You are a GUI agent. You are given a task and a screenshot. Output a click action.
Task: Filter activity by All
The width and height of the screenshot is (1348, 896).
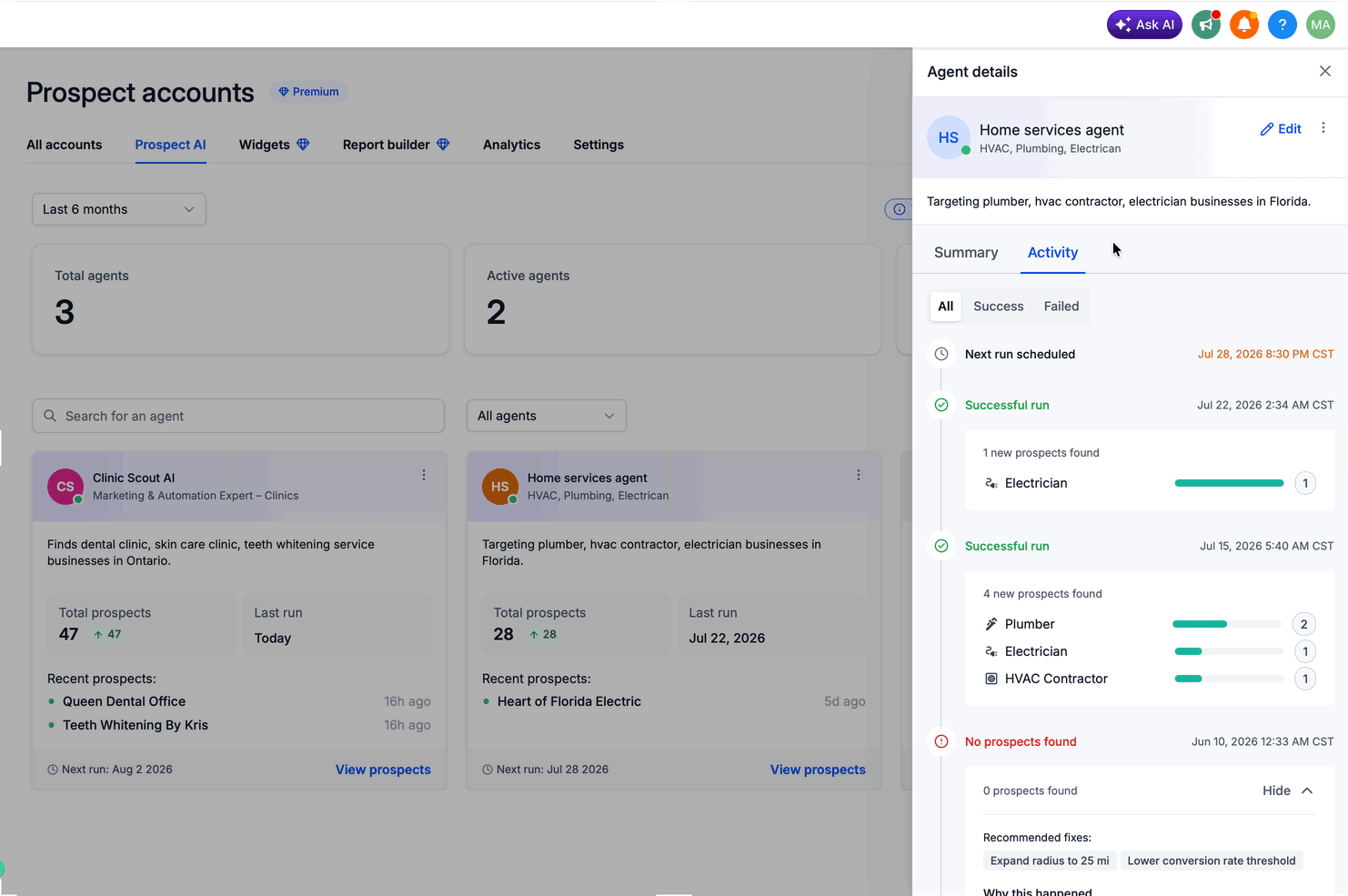(946, 307)
